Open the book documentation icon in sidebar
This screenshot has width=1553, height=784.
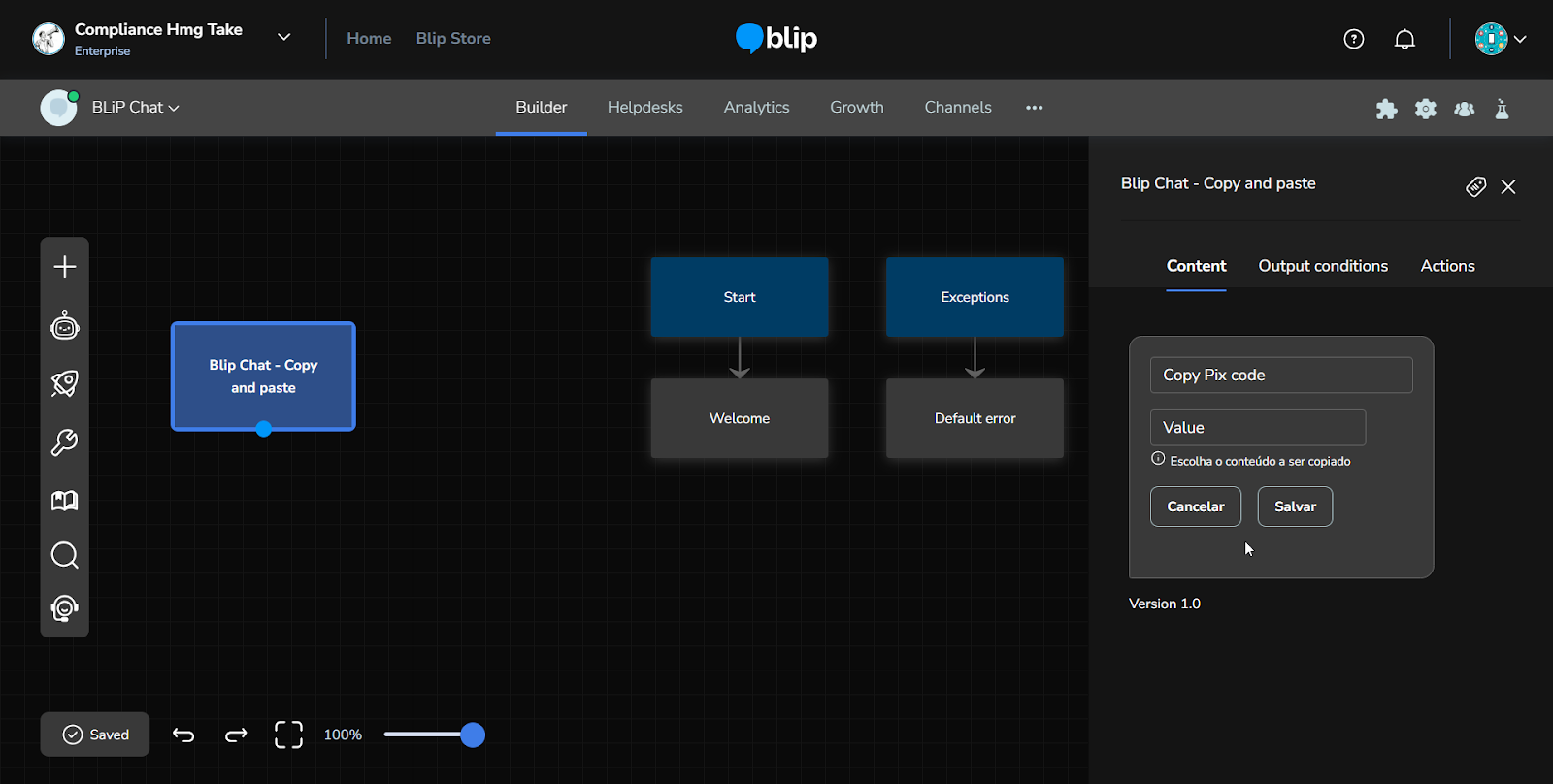65,501
